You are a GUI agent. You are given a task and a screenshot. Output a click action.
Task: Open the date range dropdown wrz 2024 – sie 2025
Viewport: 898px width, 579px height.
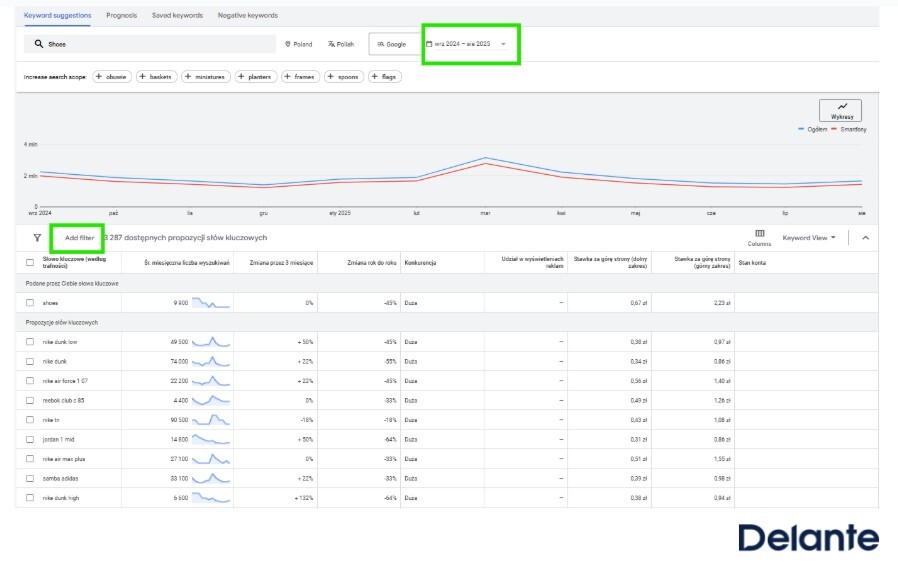[465, 43]
